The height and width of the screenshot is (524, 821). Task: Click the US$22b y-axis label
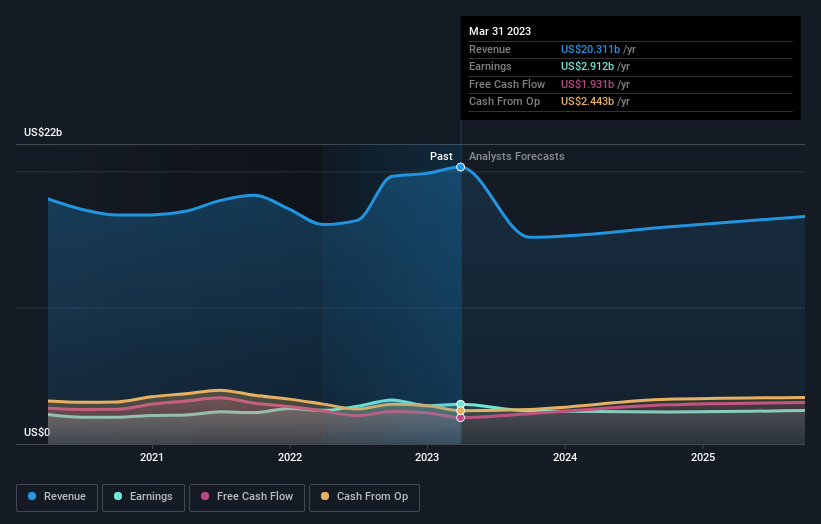tap(43, 132)
